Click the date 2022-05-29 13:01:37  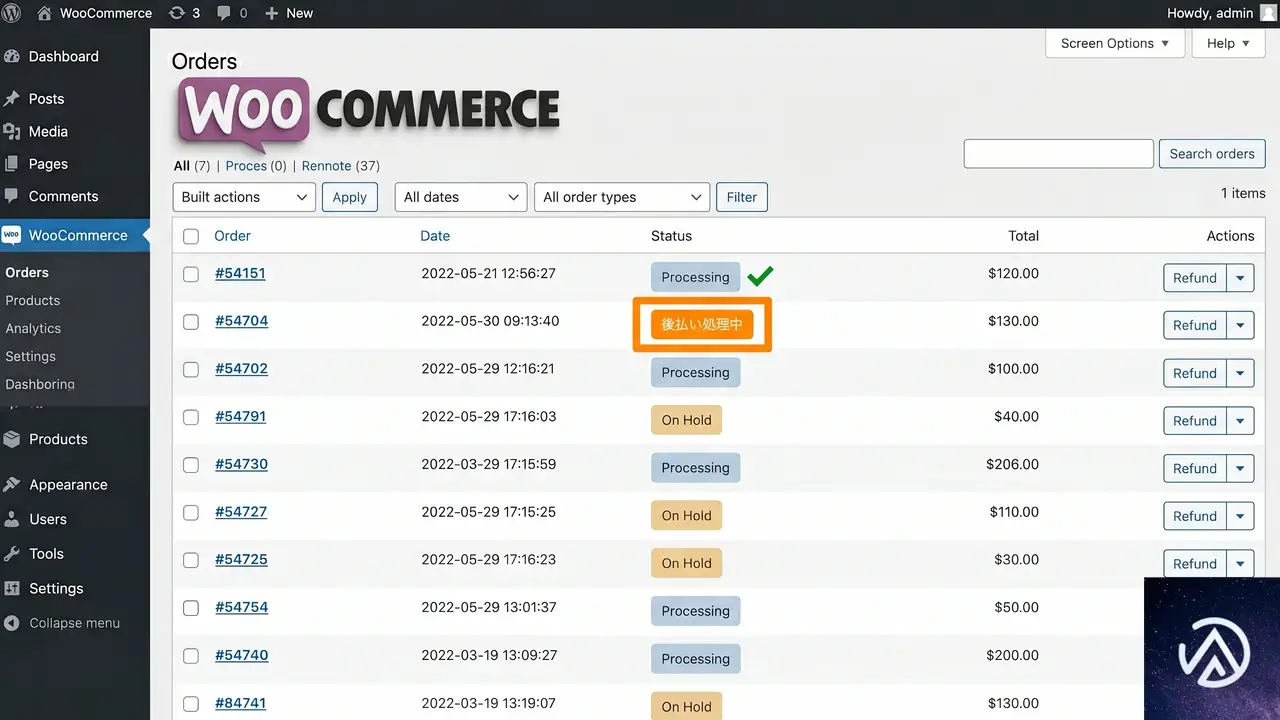489,607
